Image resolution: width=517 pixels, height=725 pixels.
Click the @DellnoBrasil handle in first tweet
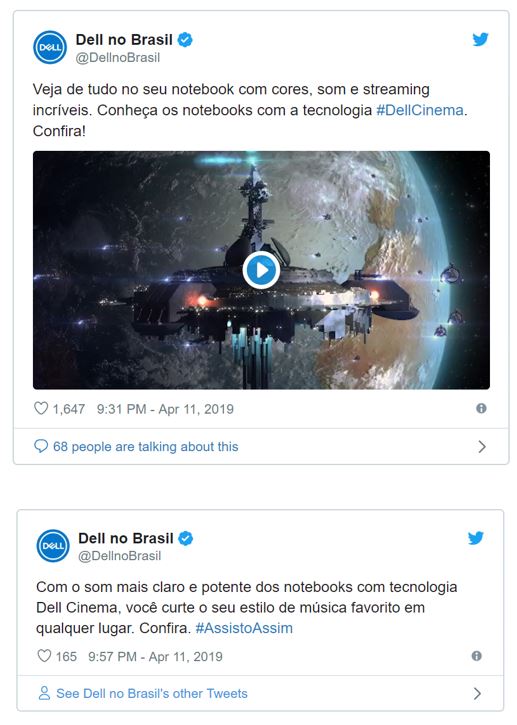117,58
